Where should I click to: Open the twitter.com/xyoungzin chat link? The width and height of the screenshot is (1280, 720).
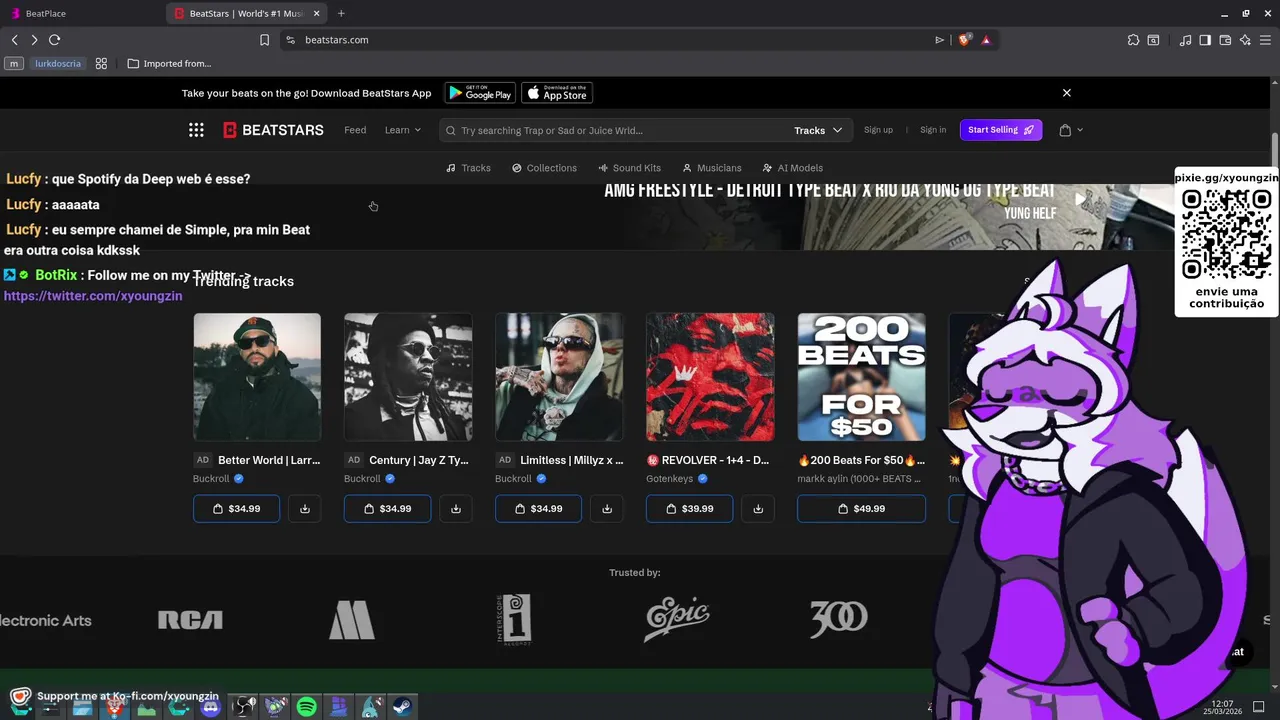point(93,296)
